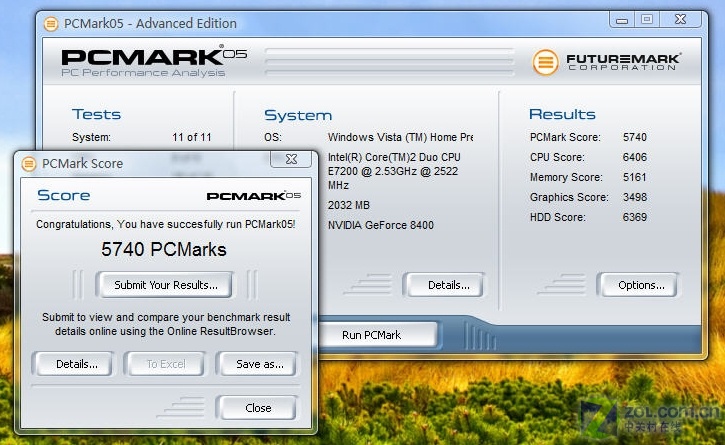
Task: Click the CPU Score value 6406
Action: [x=634, y=157]
